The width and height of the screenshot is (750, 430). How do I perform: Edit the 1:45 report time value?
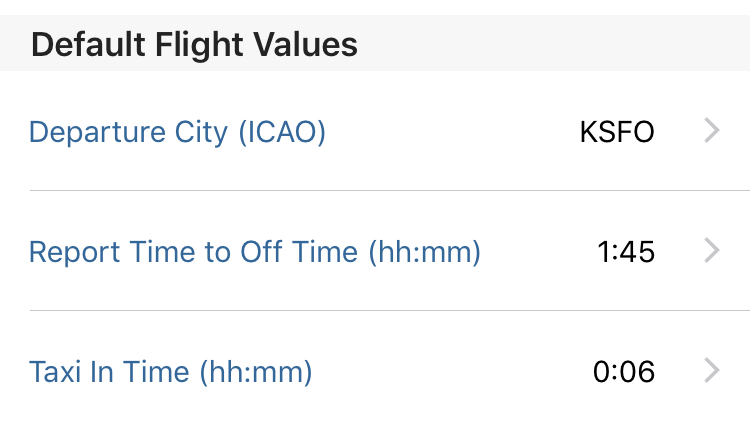click(626, 252)
